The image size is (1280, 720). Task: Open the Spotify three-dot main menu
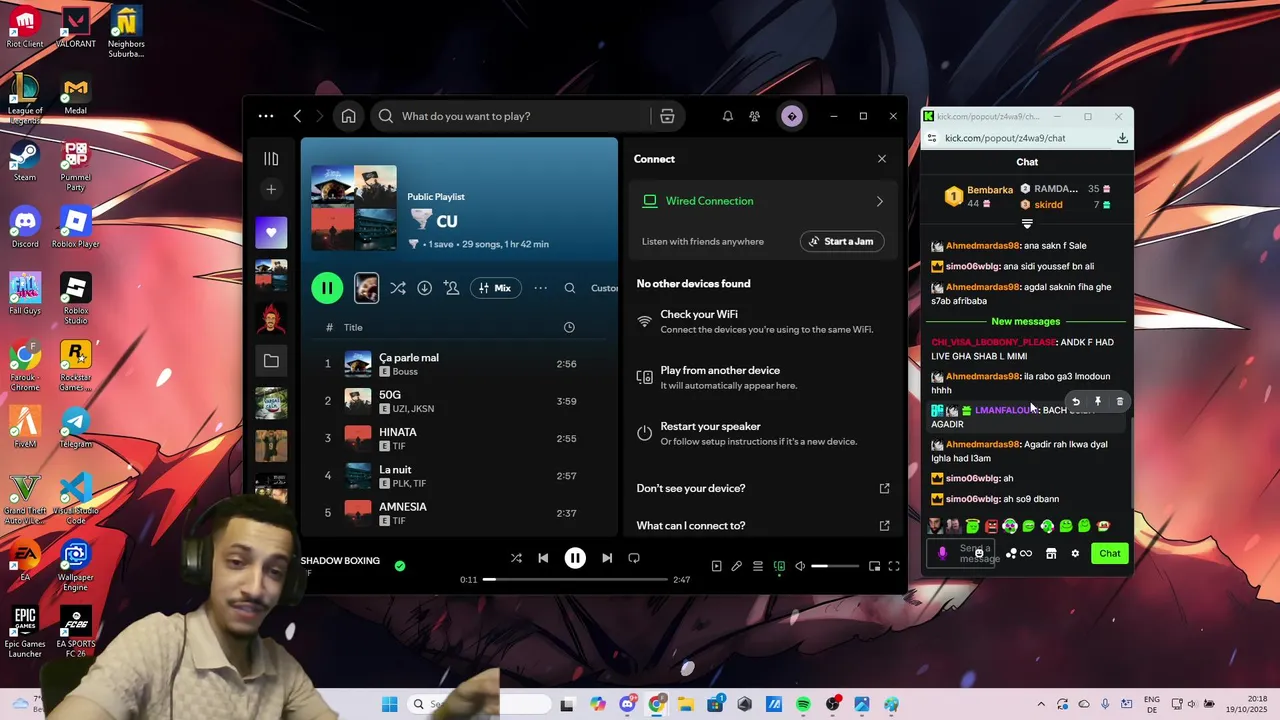[x=266, y=116]
